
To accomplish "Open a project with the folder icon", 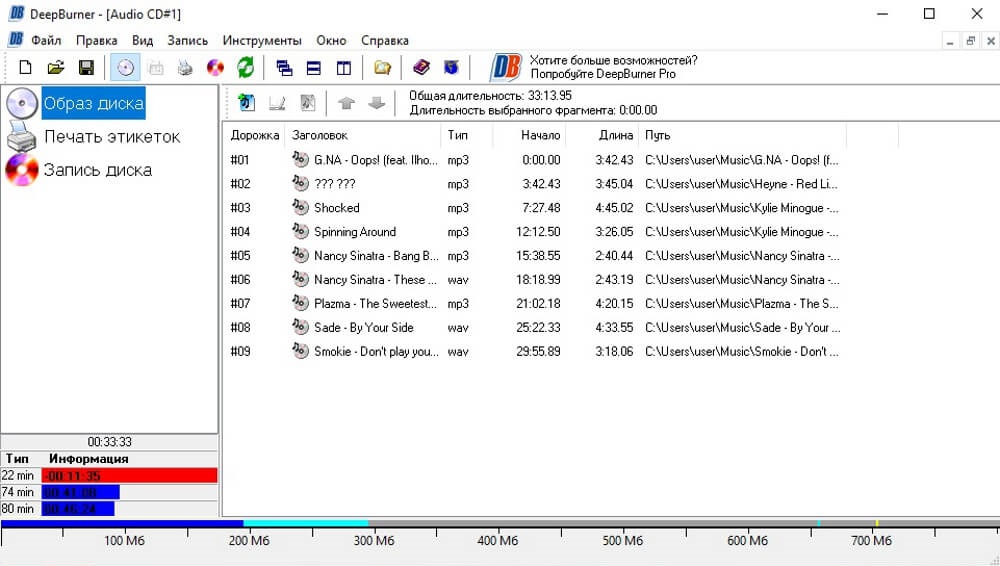I will [x=56, y=67].
